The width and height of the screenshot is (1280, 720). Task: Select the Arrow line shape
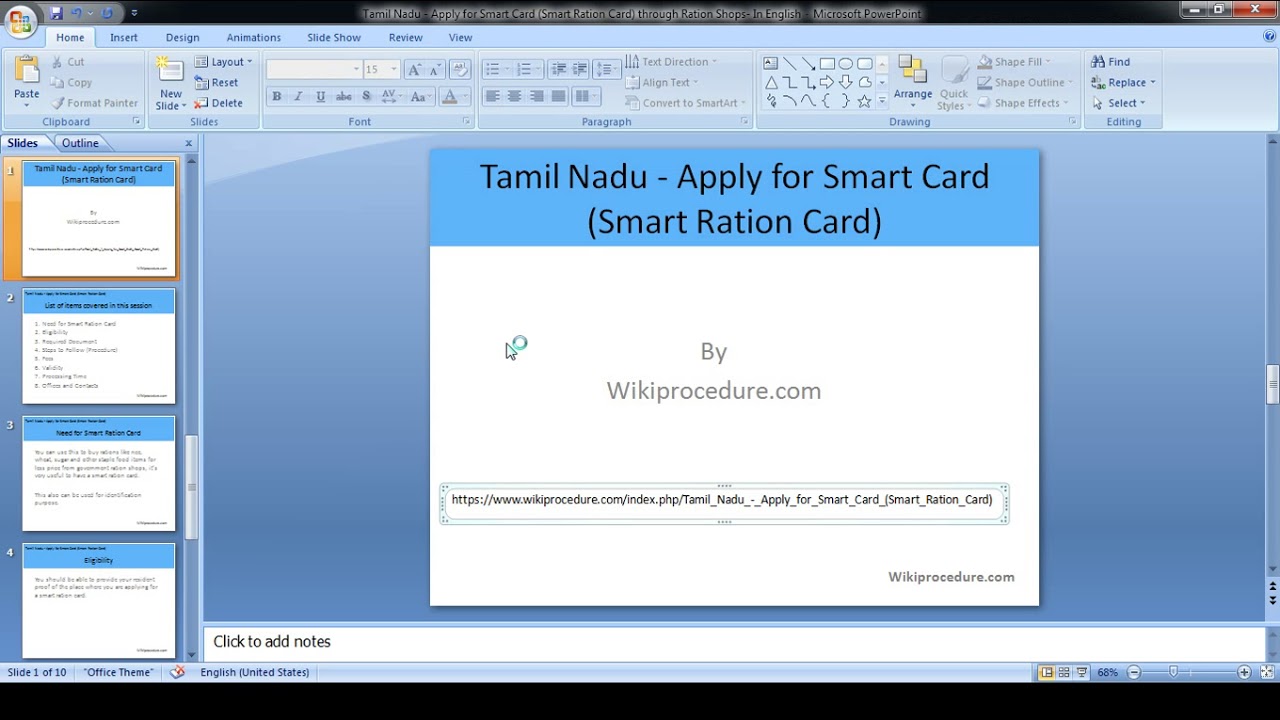click(x=808, y=63)
